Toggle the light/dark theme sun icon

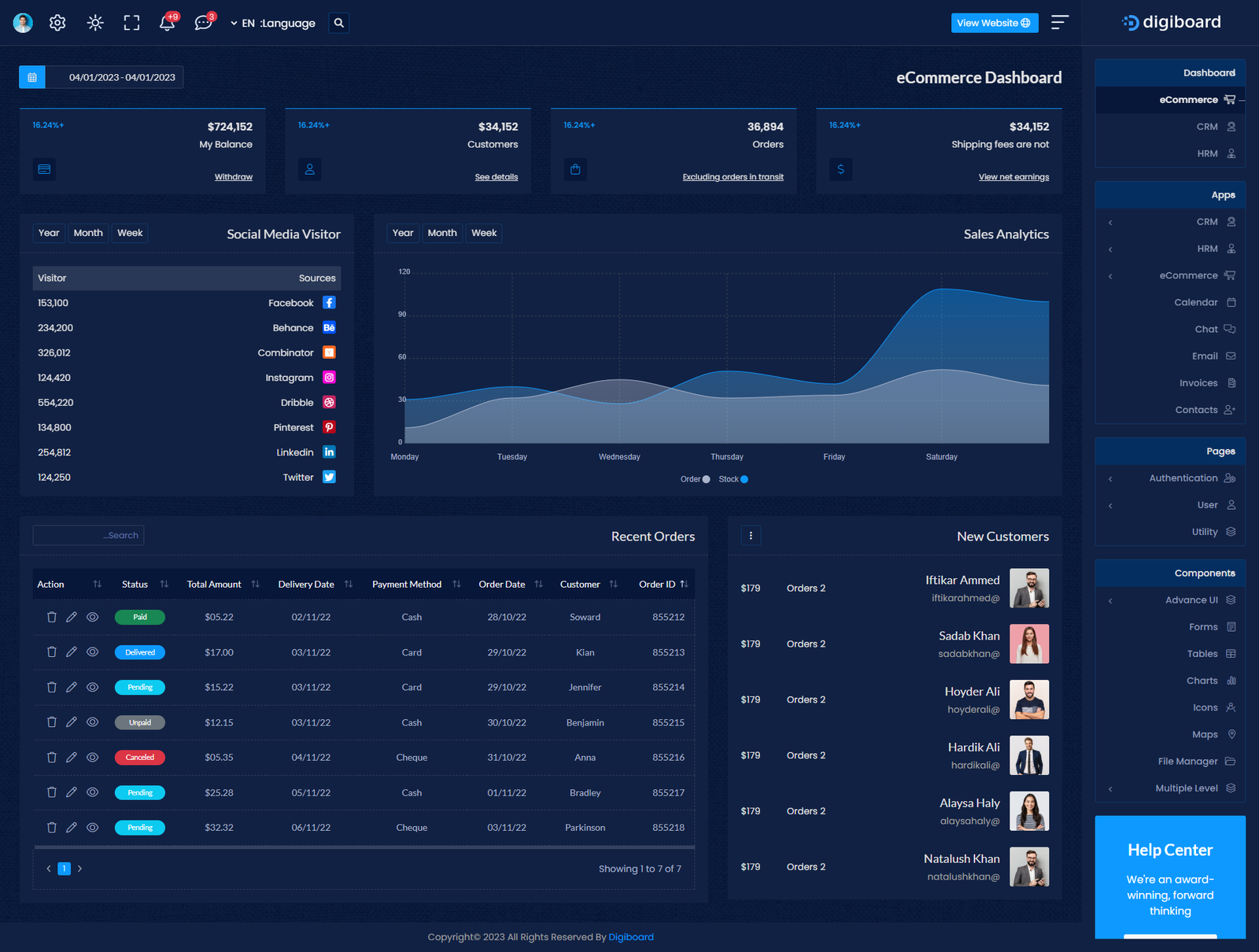tap(95, 23)
